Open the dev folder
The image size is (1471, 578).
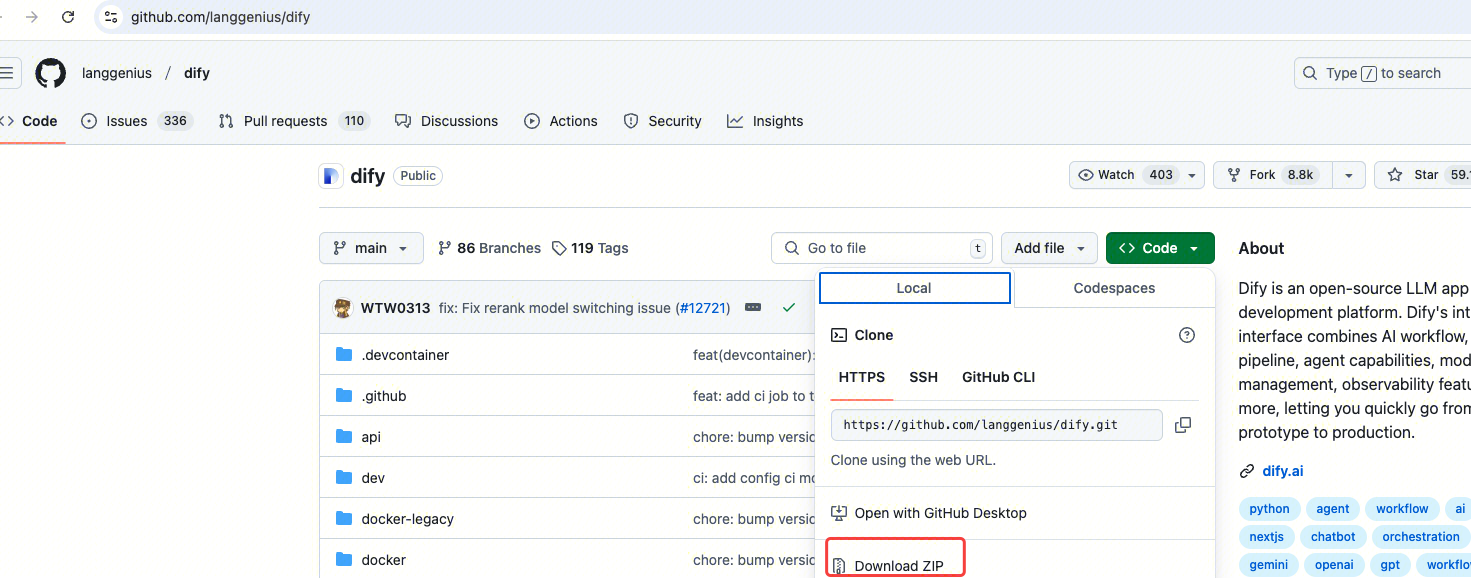[373, 478]
